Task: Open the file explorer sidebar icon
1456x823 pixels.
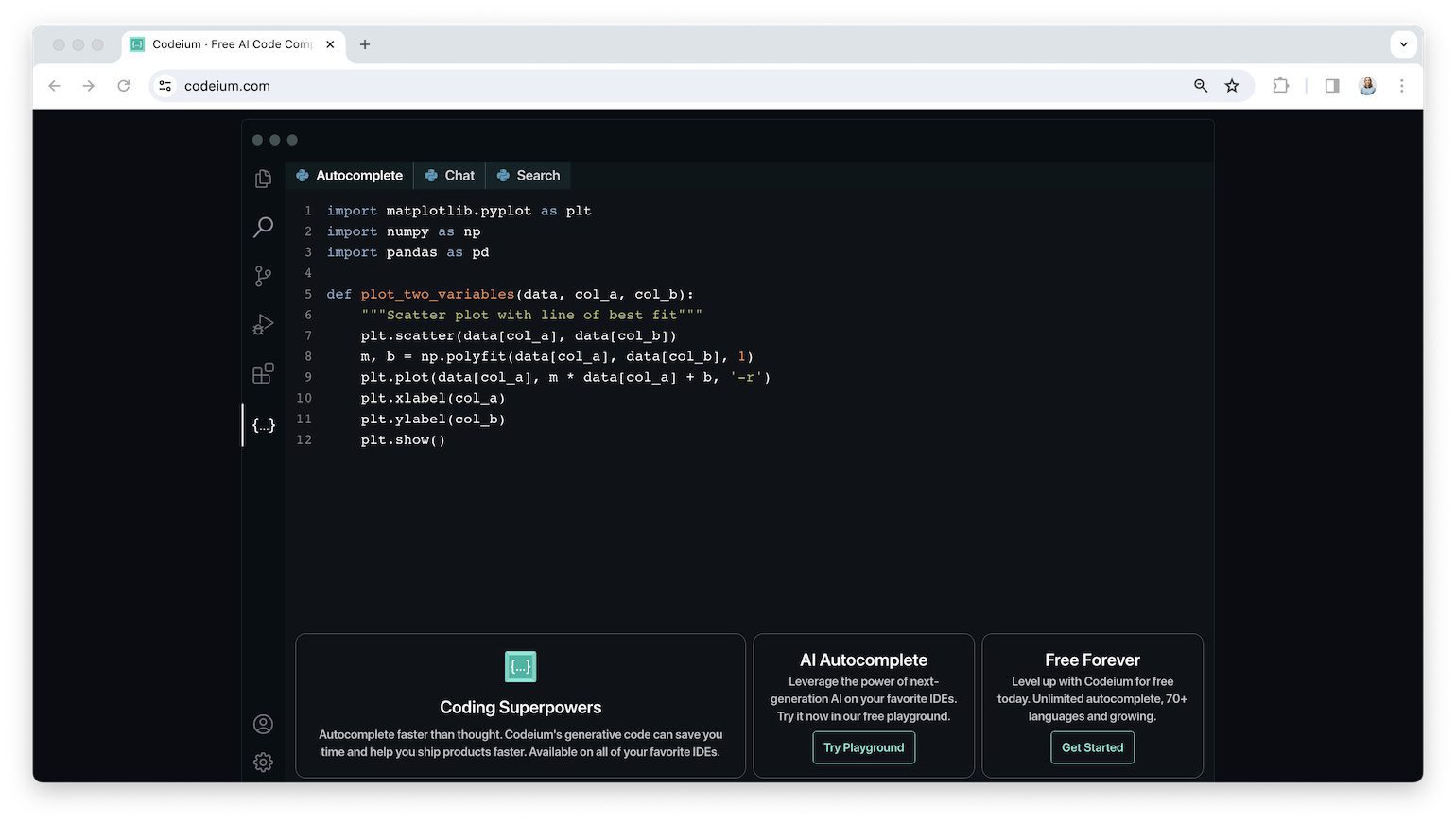Action: pos(263,178)
